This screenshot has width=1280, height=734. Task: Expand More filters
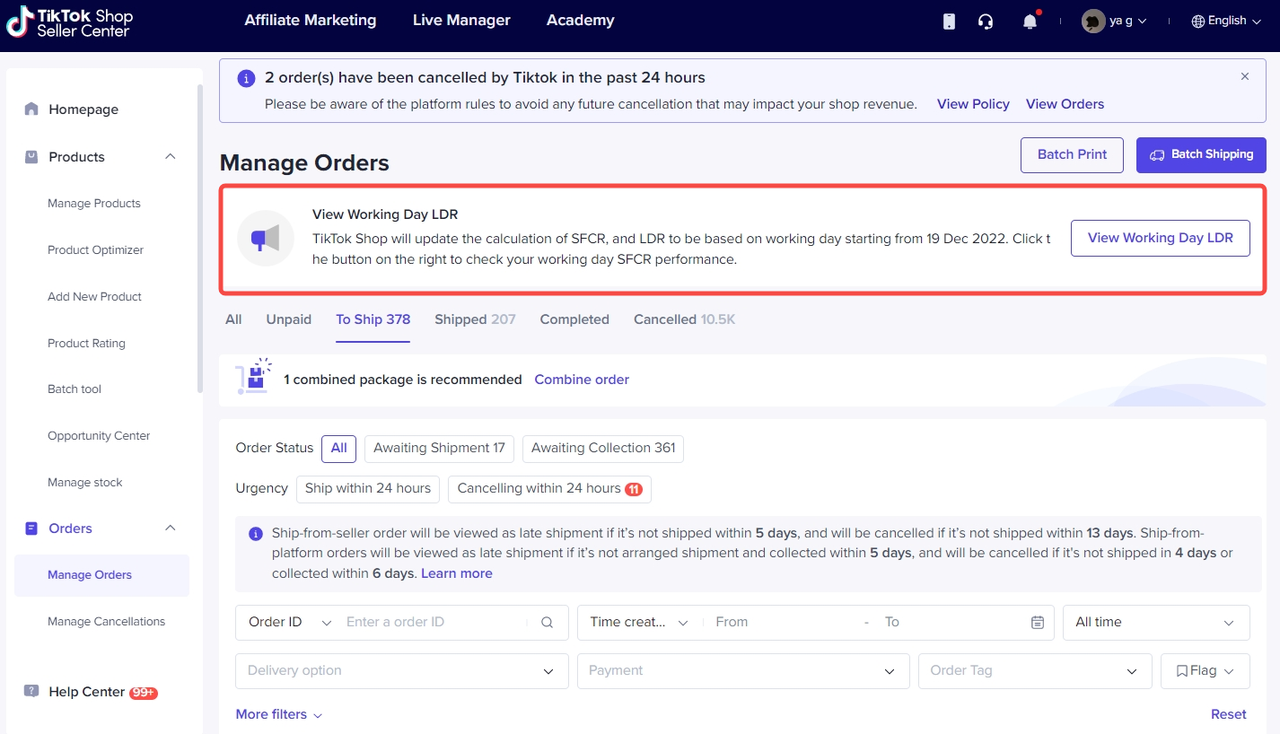(x=279, y=715)
